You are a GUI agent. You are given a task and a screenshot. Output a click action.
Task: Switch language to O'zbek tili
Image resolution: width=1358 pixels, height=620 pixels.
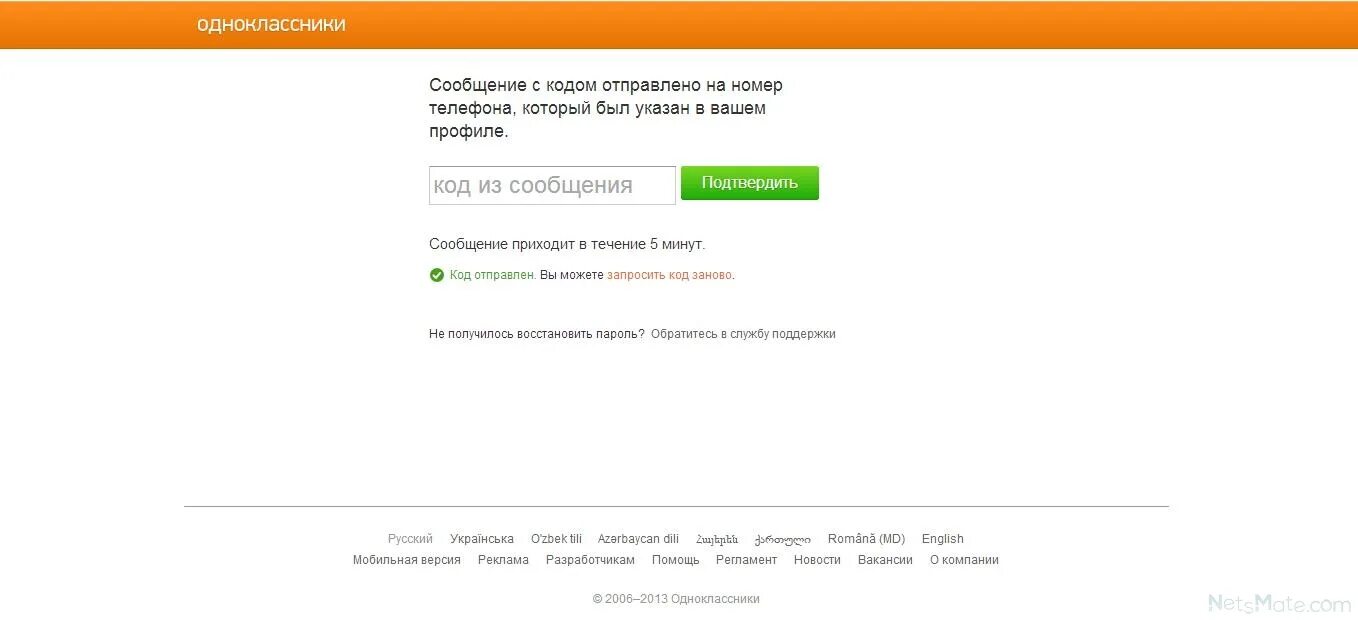pyautogui.click(x=556, y=538)
